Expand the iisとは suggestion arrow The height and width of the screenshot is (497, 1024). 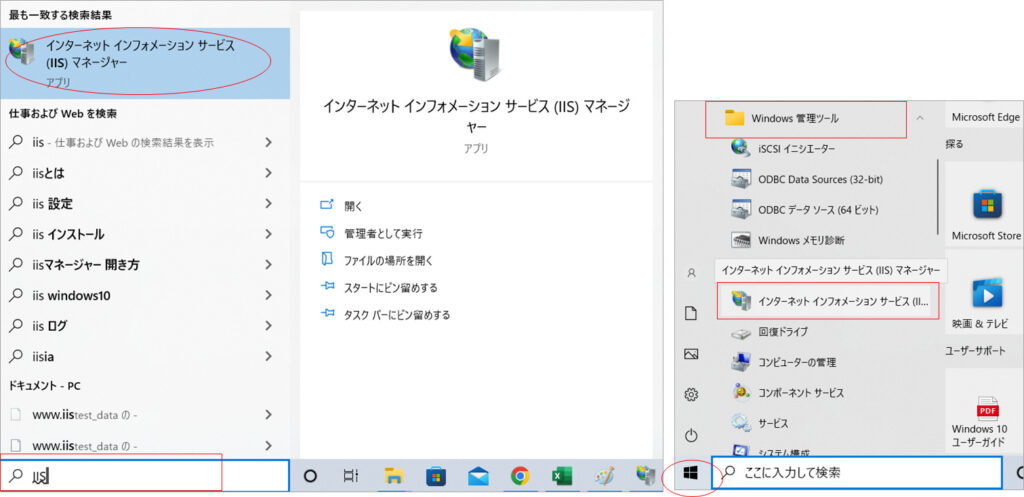coord(268,173)
